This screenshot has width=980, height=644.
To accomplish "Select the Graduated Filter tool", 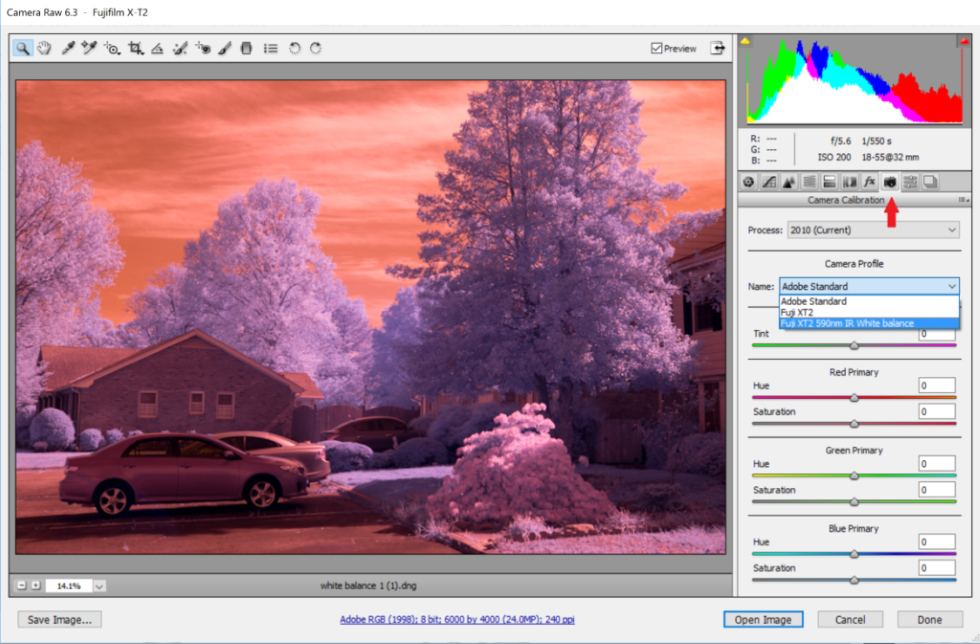I will [246, 48].
